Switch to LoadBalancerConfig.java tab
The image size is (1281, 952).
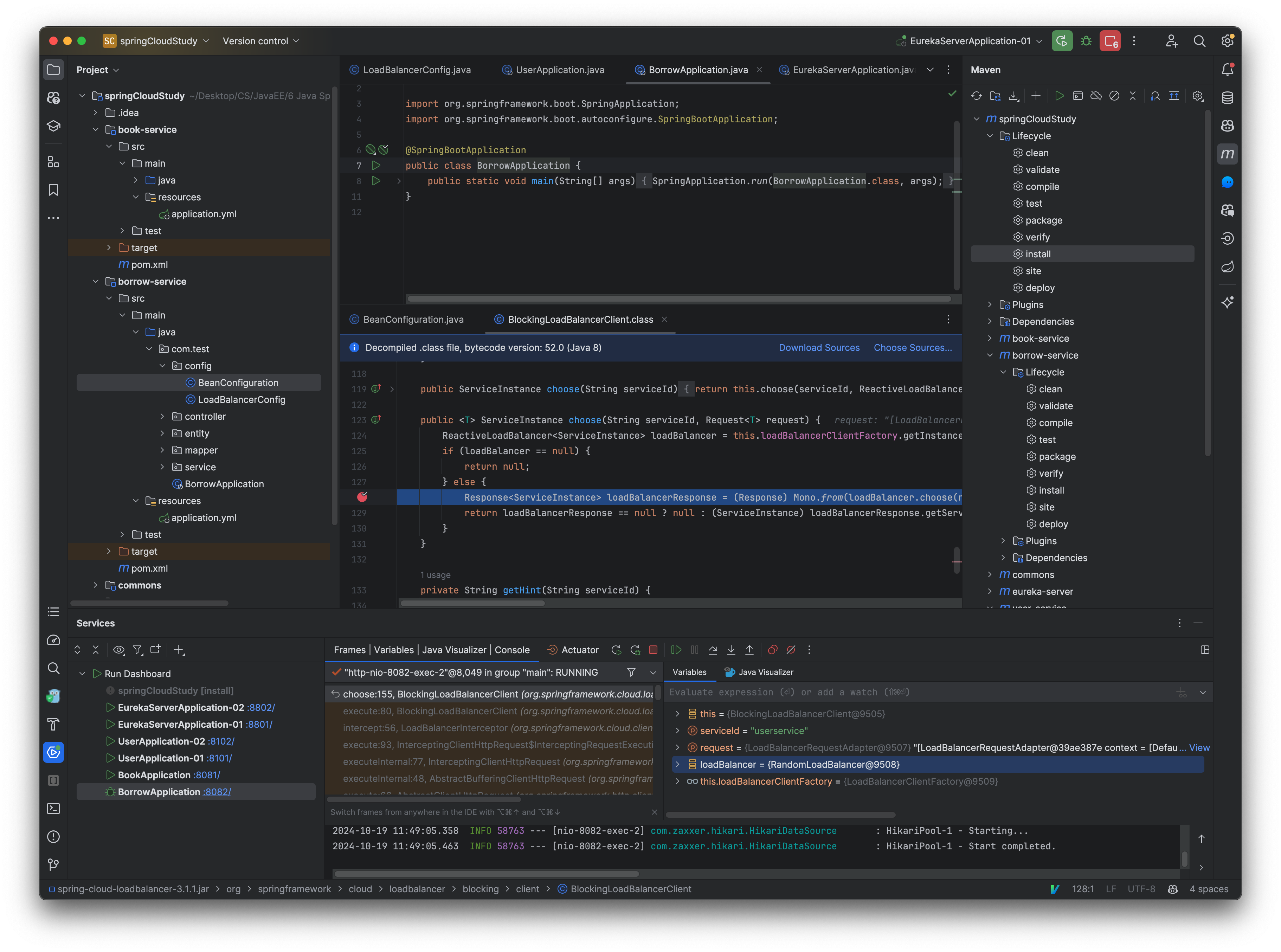coord(410,70)
